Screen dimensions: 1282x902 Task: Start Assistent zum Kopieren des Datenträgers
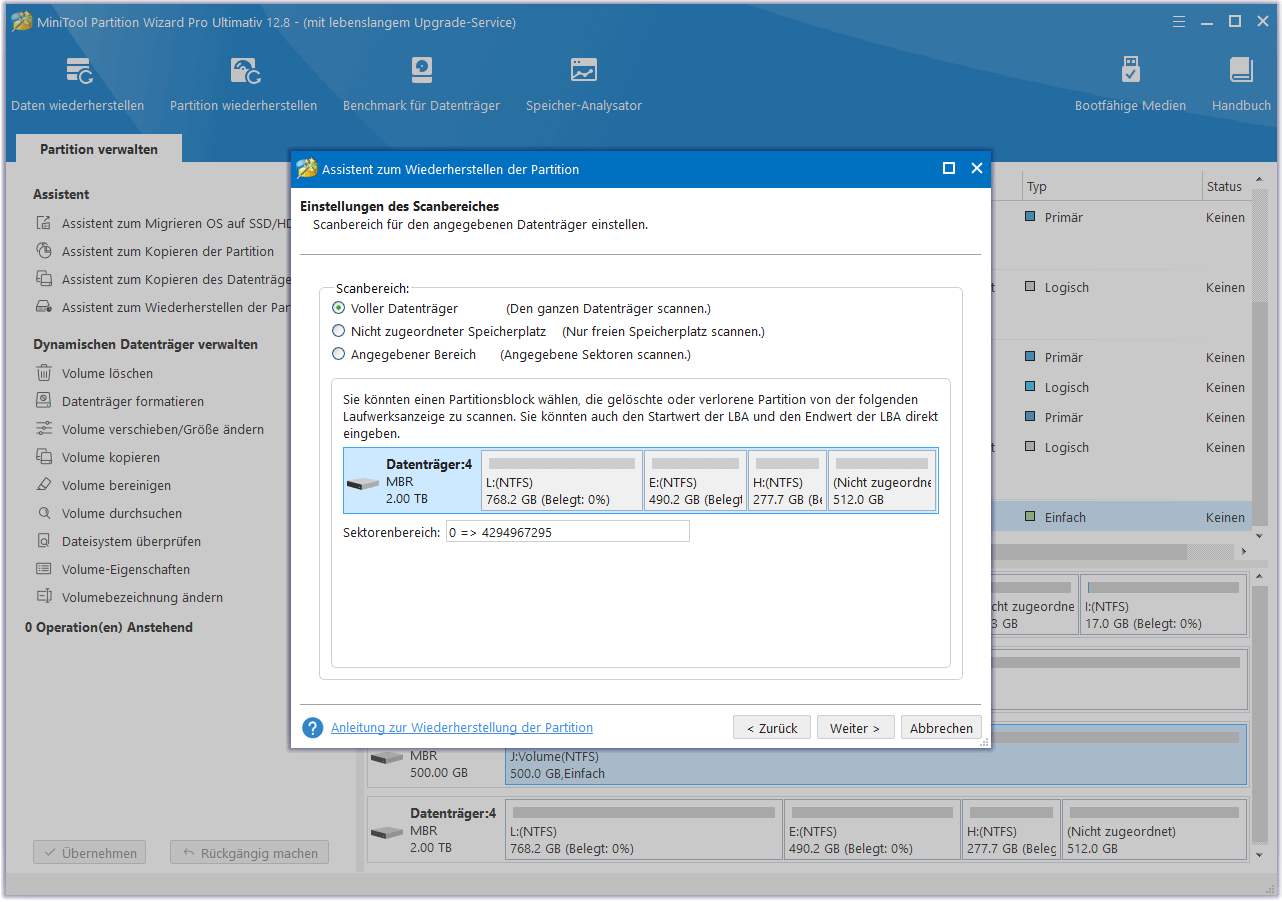tap(163, 280)
